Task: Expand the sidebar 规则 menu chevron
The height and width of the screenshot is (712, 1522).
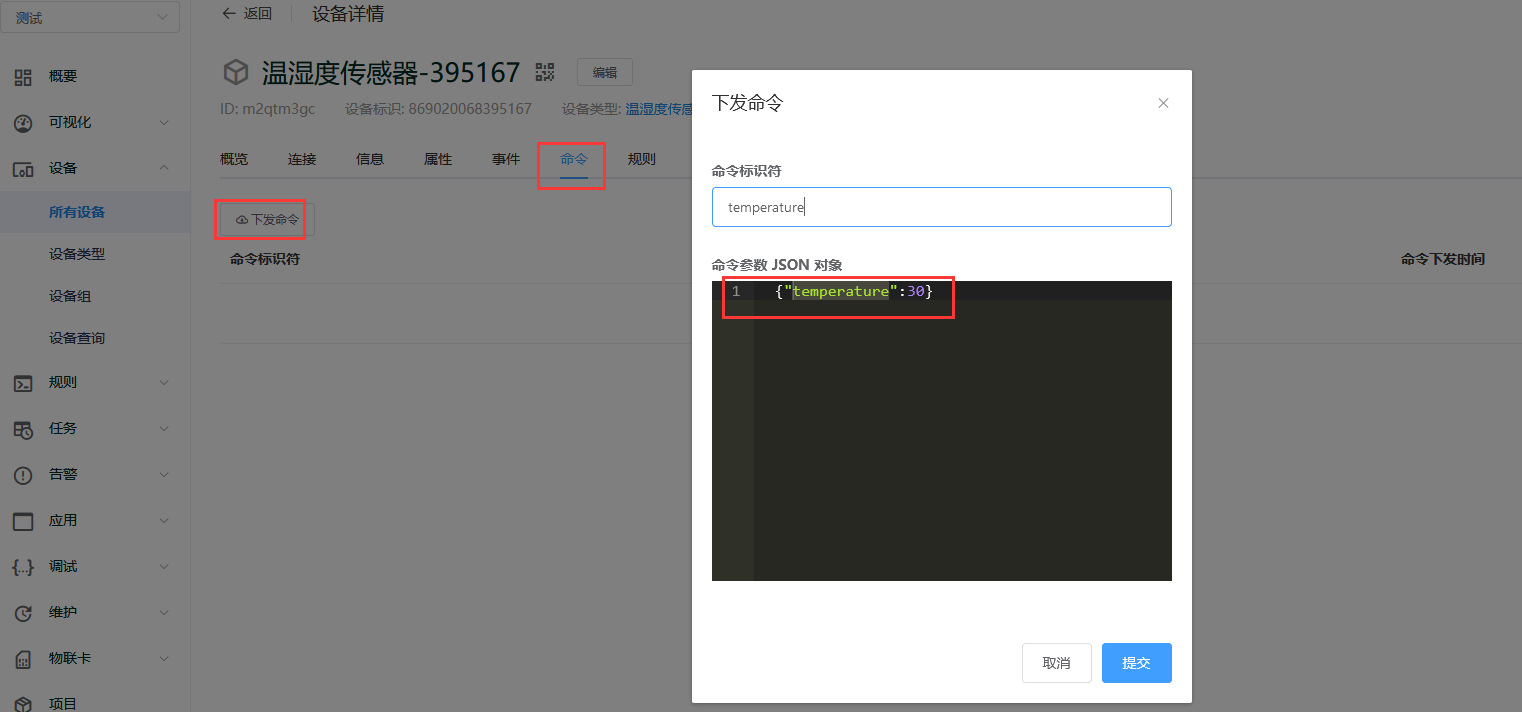Action: coord(165,383)
